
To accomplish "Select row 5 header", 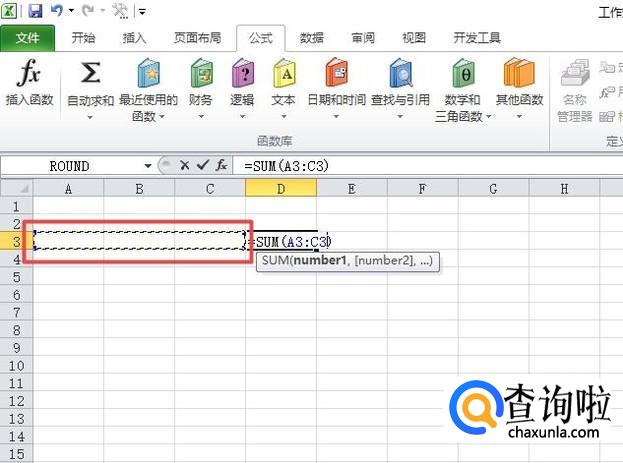I will 16,277.
